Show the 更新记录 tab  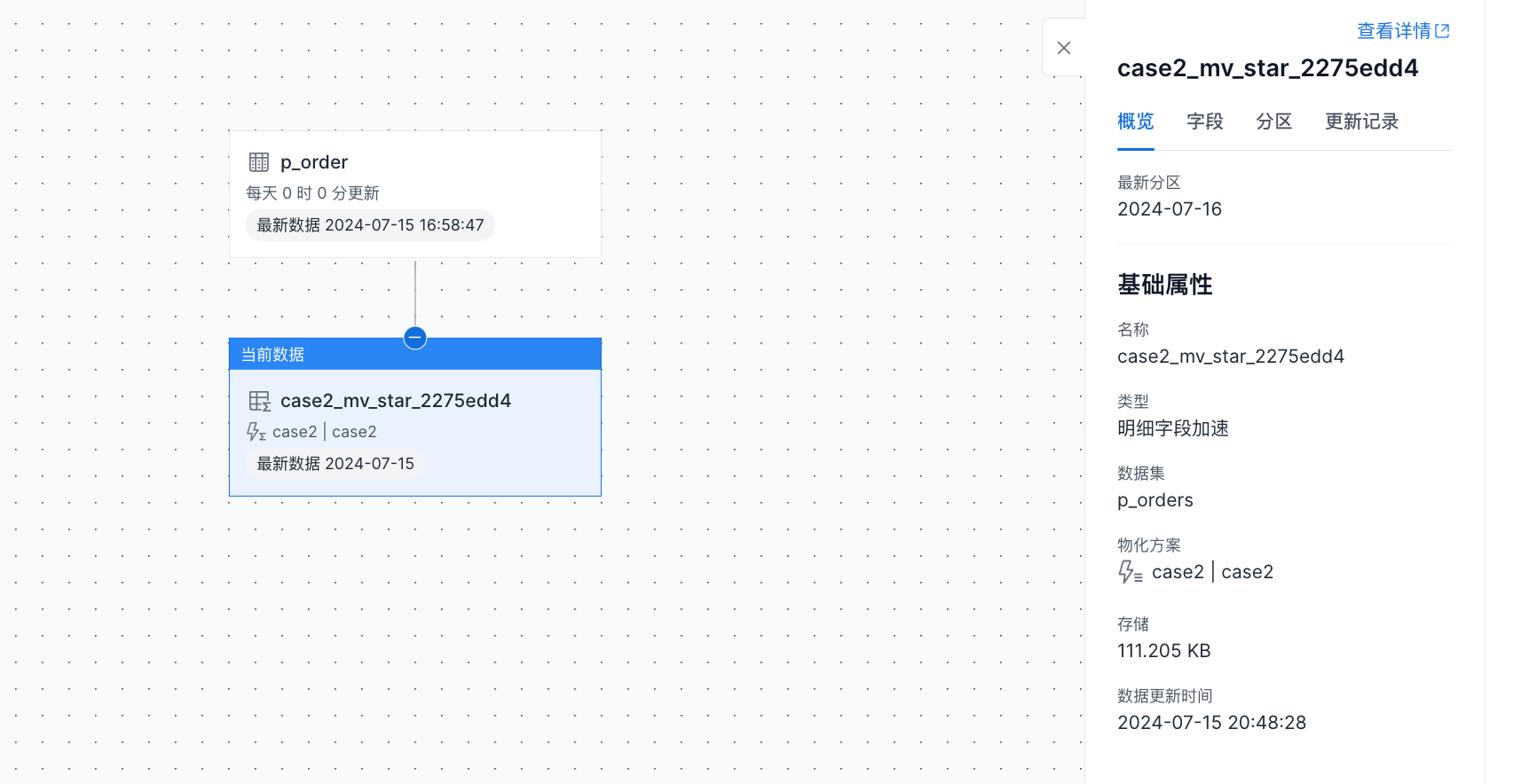1361,122
